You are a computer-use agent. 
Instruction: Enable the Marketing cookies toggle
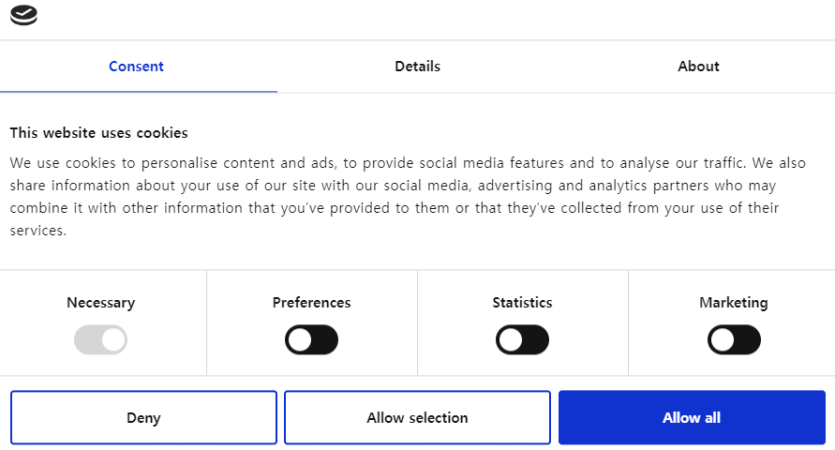coord(734,340)
